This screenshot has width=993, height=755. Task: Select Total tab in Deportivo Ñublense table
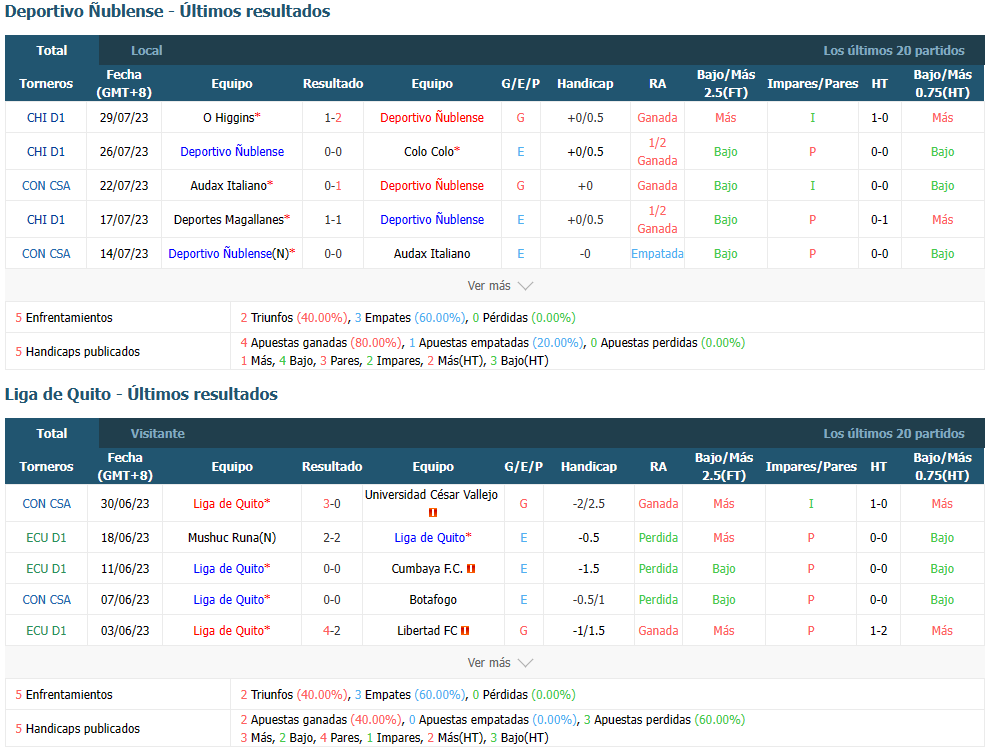(51, 51)
